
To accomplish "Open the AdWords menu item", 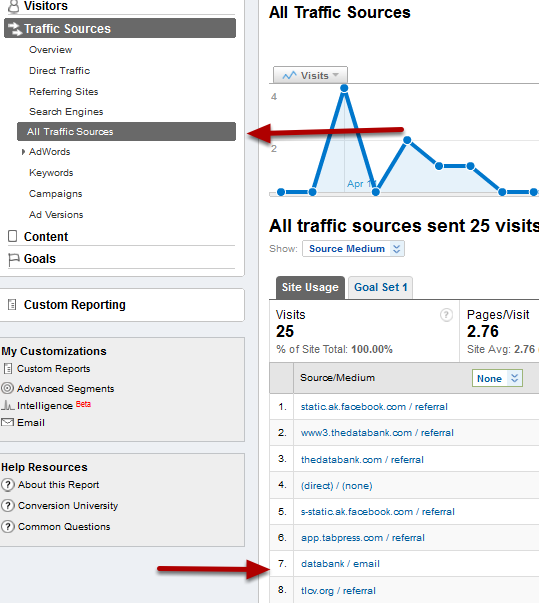I will tap(50, 152).
